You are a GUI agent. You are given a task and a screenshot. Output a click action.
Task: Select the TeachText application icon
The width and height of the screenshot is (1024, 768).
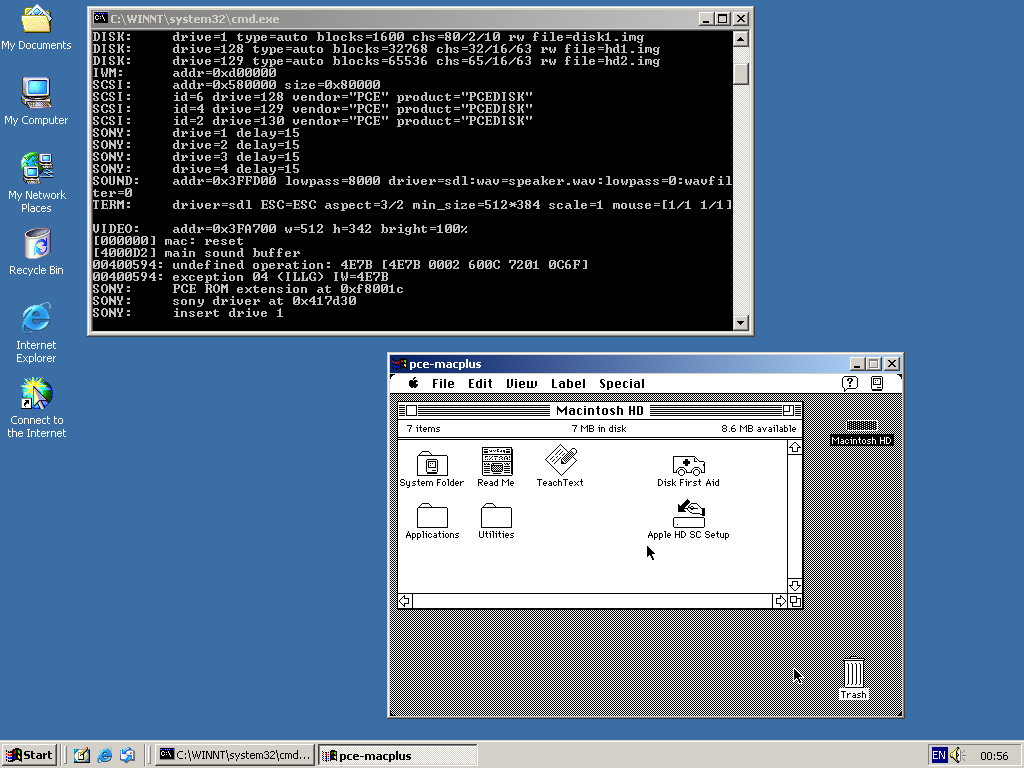[560, 460]
